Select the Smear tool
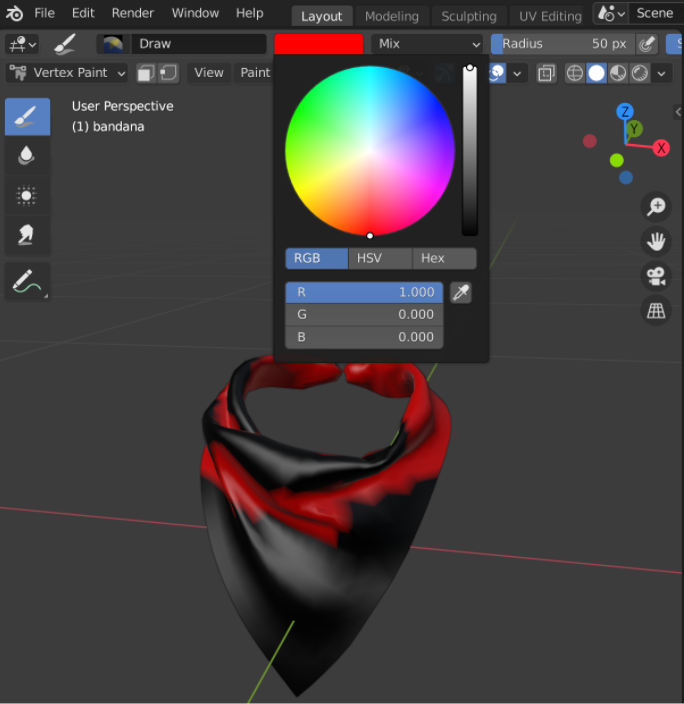The width and height of the screenshot is (684, 704). [x=27, y=235]
